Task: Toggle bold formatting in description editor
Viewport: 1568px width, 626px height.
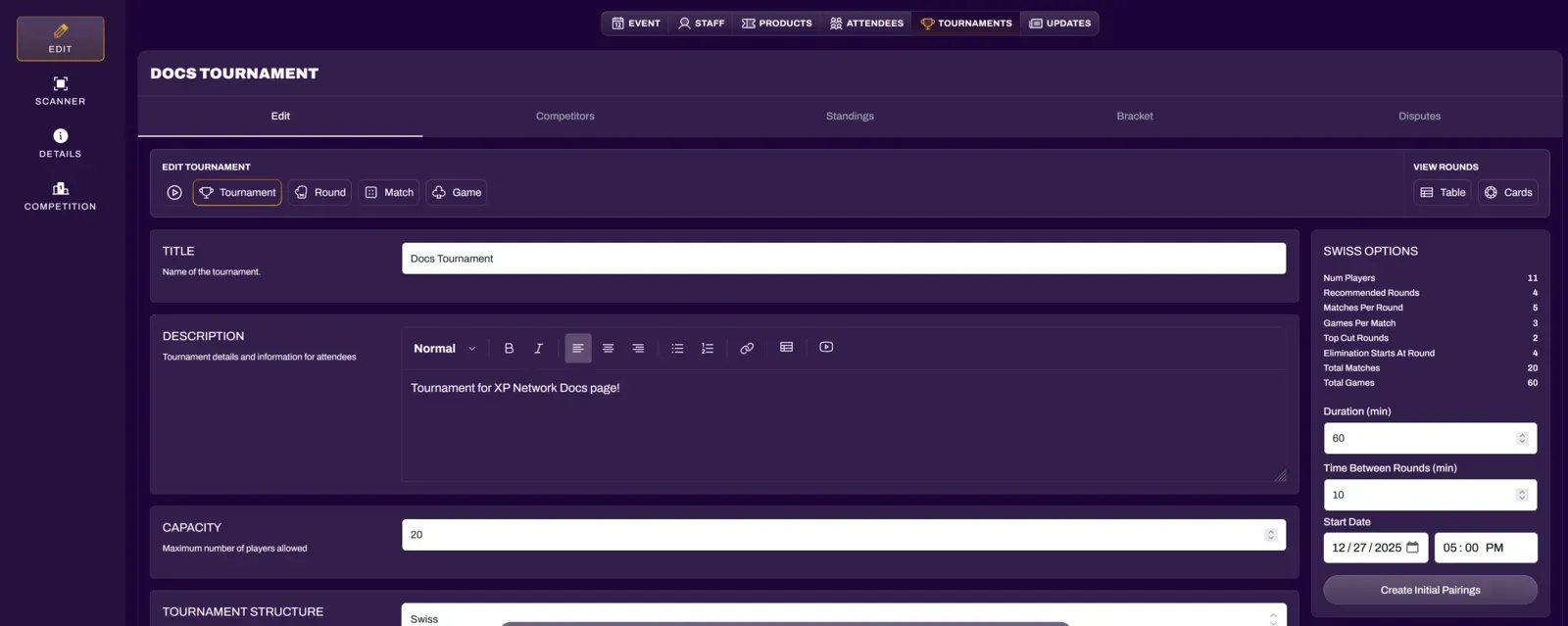Action: click(509, 348)
